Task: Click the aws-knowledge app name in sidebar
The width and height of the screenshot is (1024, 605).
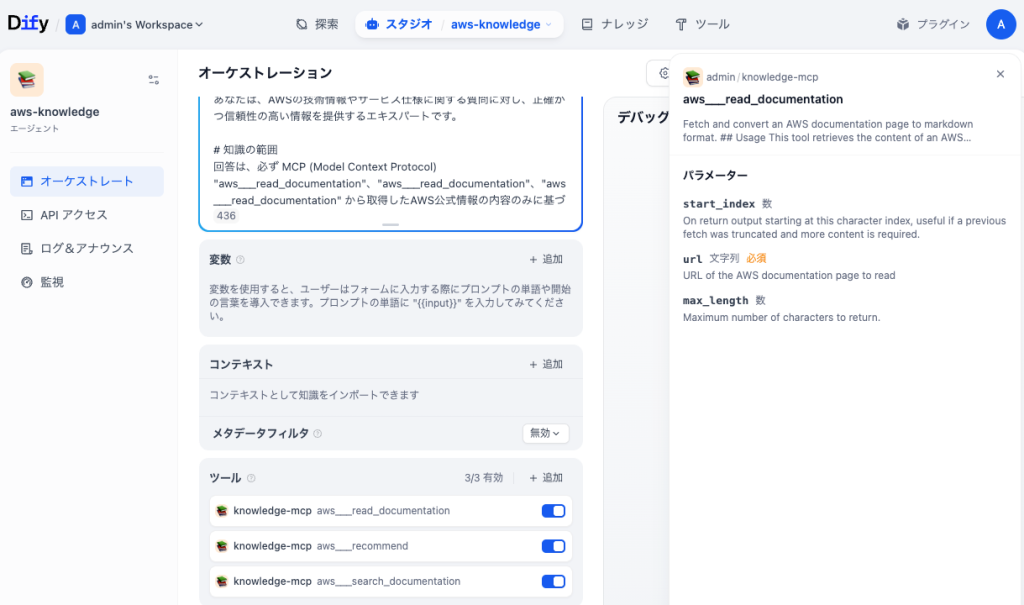Action: (x=55, y=112)
